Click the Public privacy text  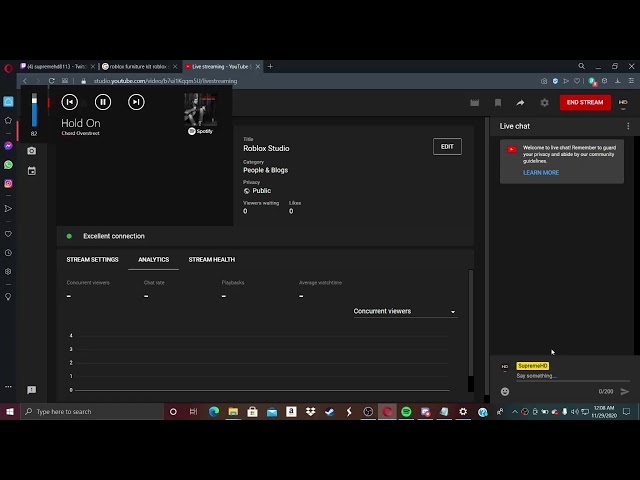tap(262, 191)
